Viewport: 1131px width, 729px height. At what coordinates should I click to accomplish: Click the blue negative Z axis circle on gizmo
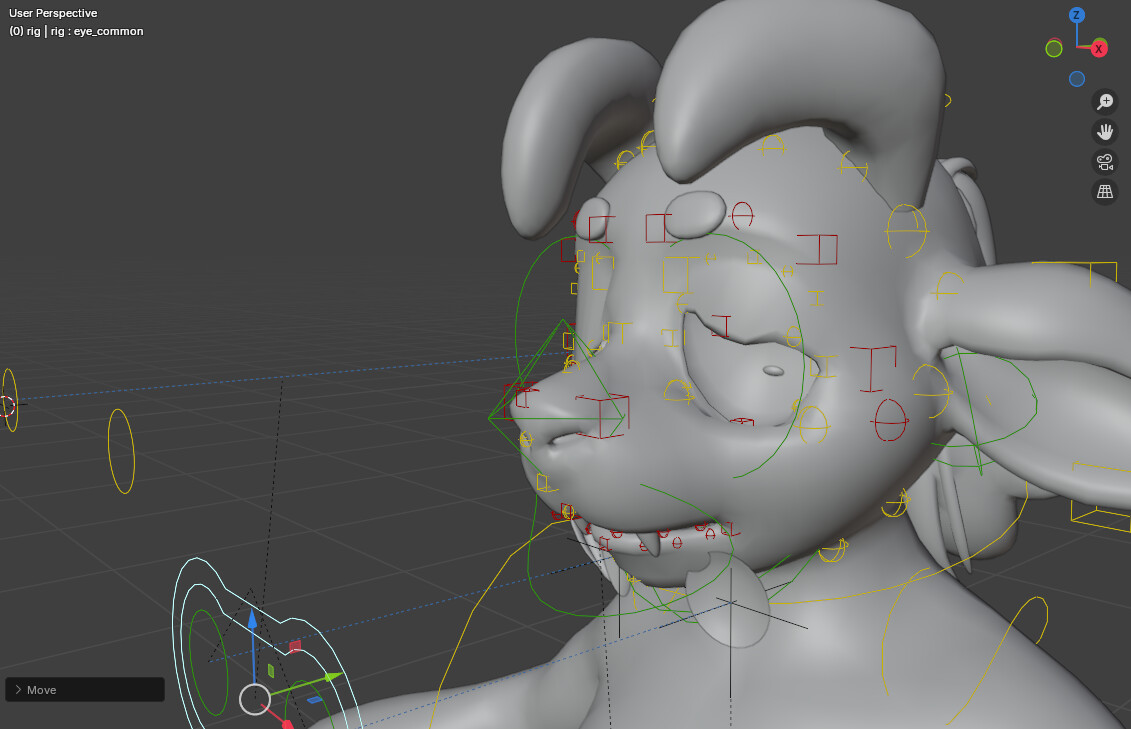click(1077, 79)
